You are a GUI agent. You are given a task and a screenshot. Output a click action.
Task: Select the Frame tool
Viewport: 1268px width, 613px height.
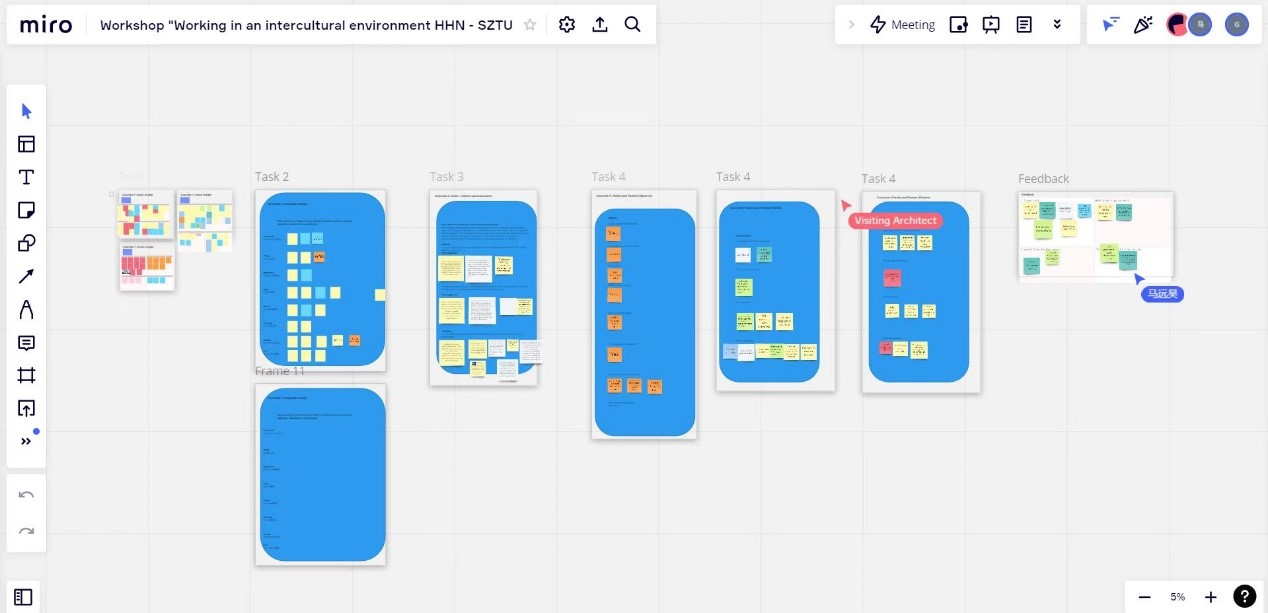point(27,375)
